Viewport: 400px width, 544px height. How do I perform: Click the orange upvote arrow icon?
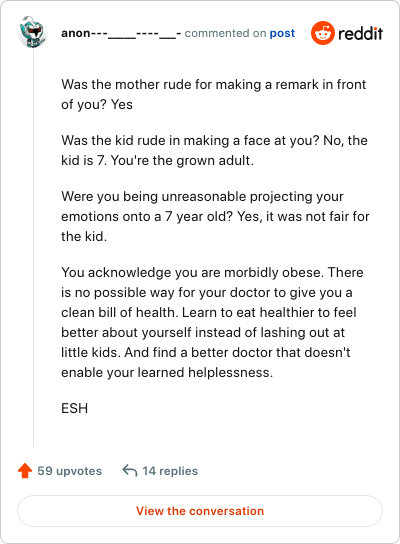point(25,471)
